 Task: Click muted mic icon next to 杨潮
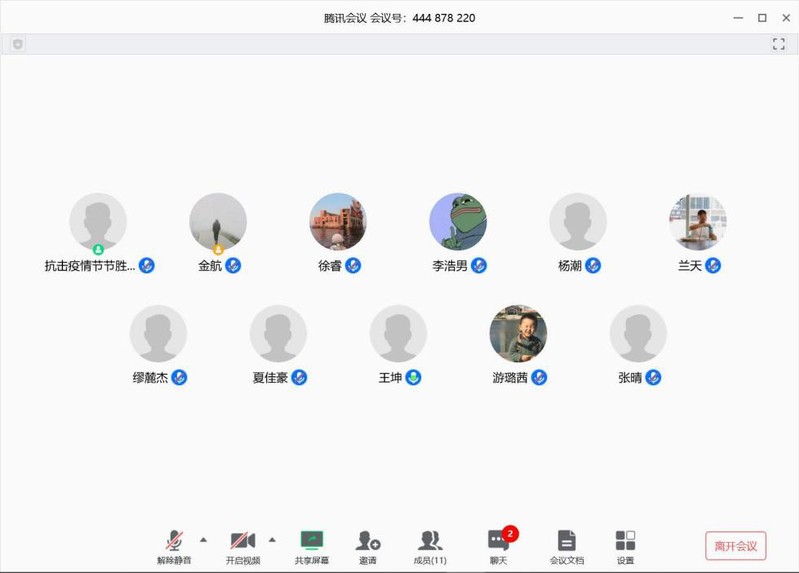point(593,266)
